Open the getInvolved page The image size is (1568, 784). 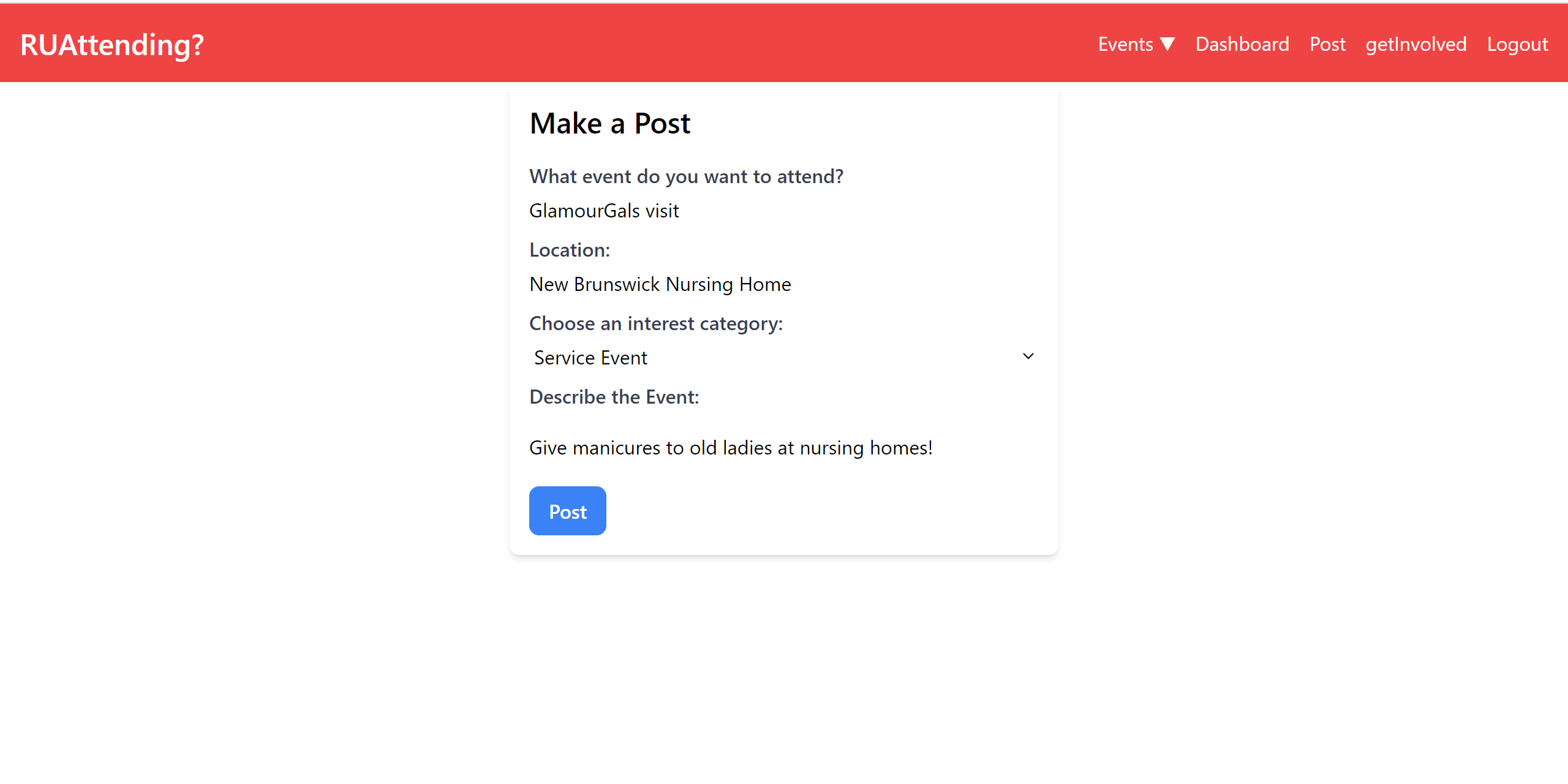click(x=1415, y=44)
